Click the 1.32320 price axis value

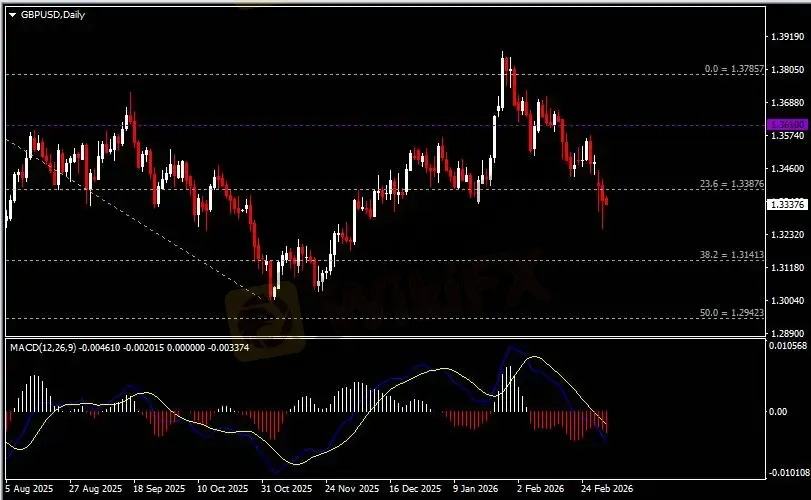[788, 234]
